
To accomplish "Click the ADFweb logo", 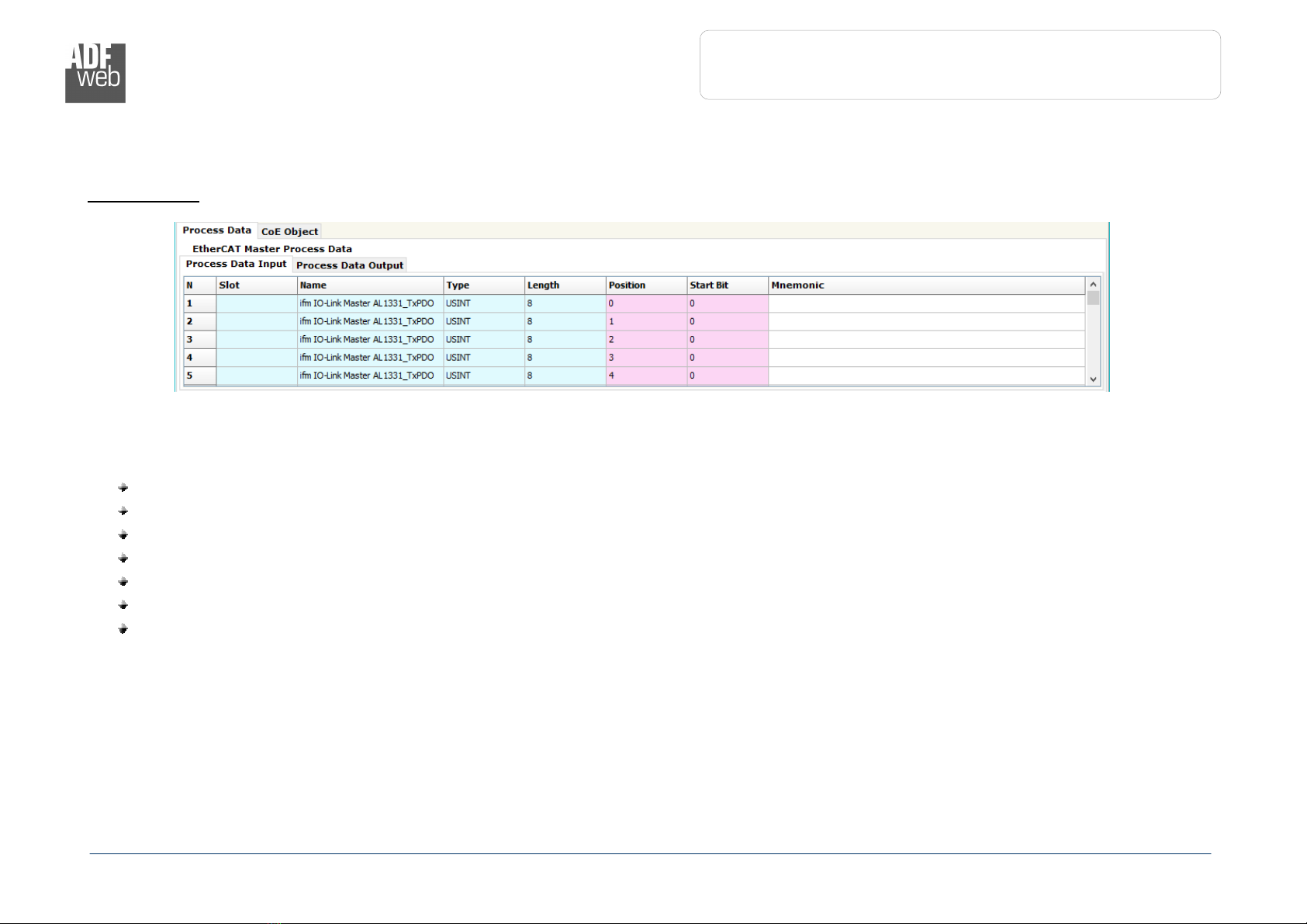I will [95, 73].
